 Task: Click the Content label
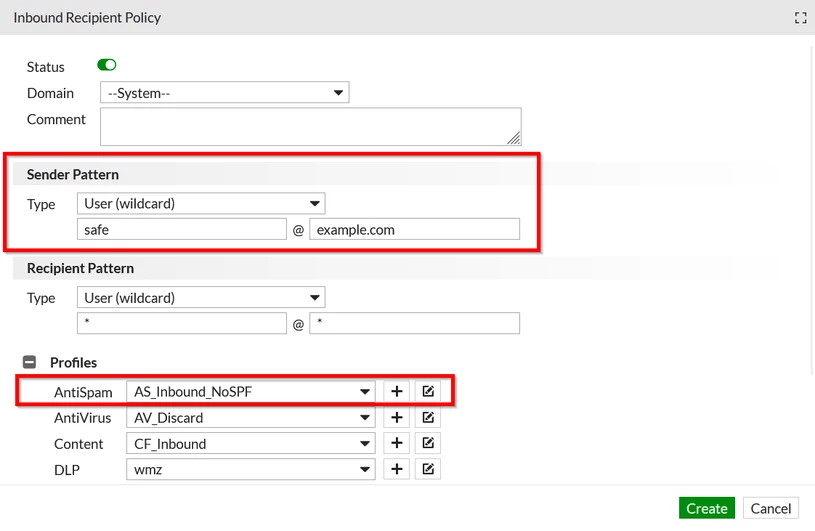tap(78, 444)
